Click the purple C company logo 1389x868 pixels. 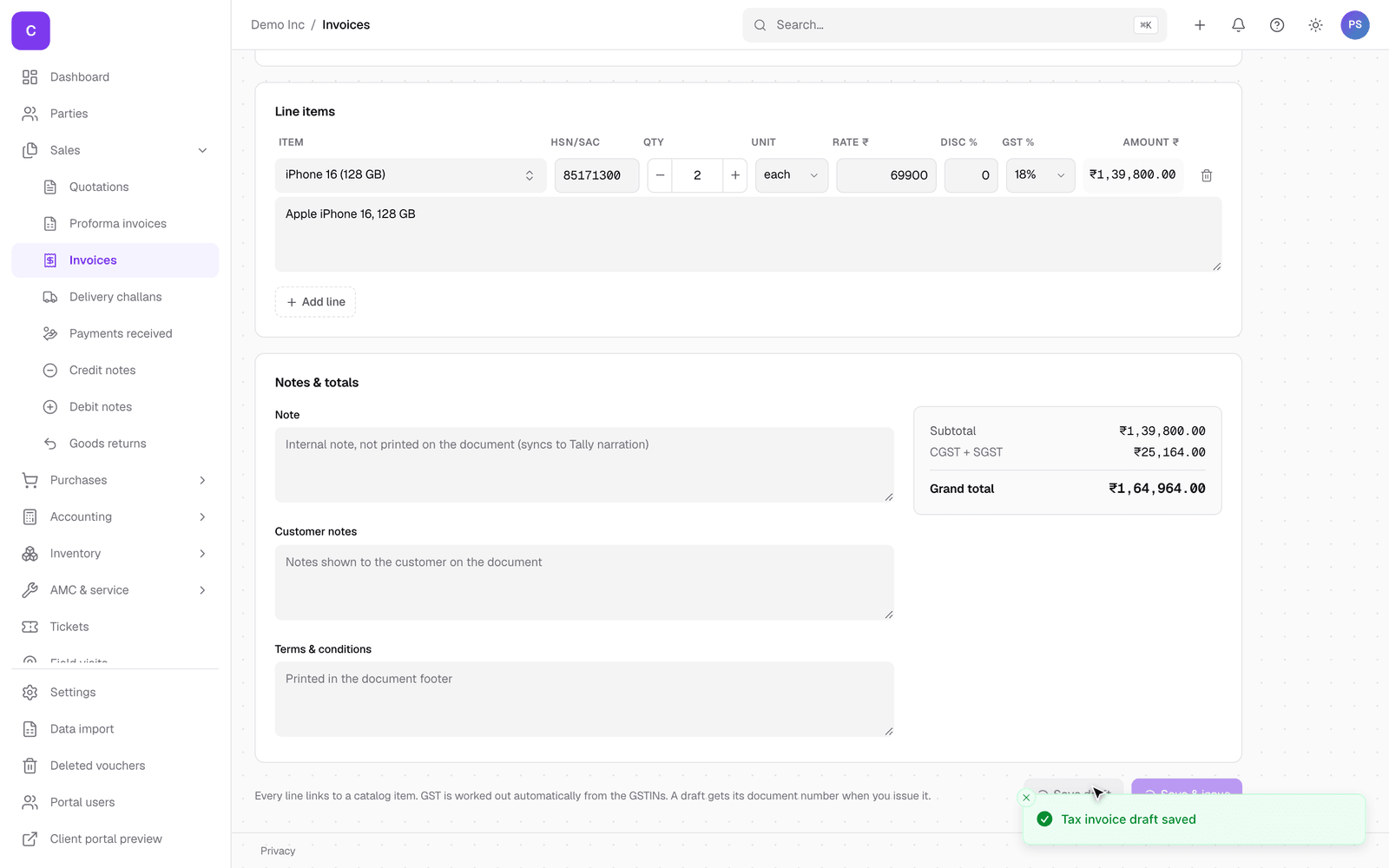click(30, 31)
